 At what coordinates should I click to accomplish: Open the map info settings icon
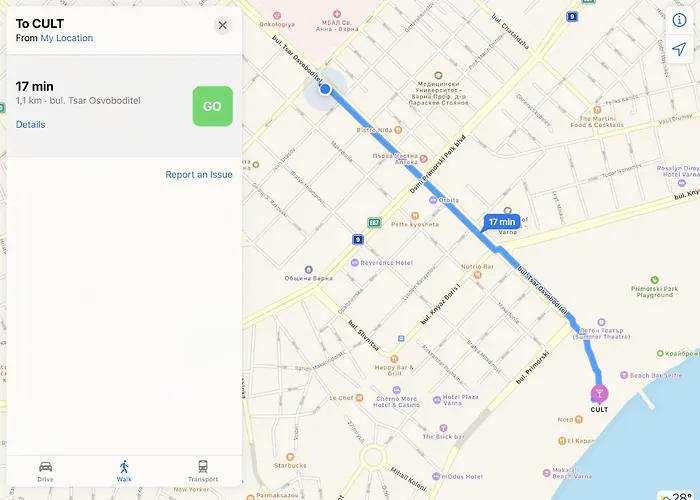[679, 20]
